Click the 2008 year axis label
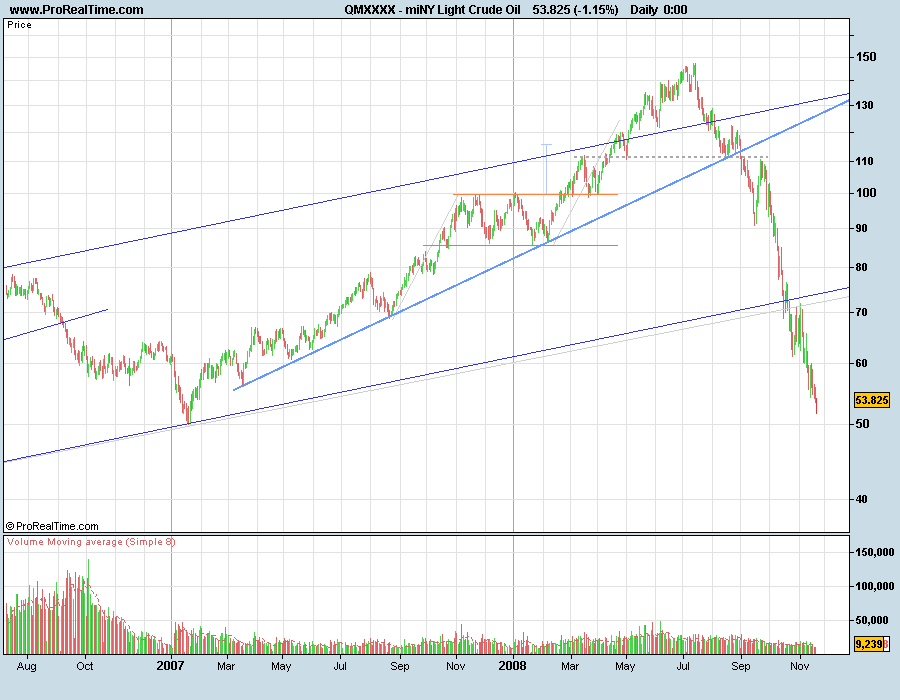Image resolution: width=900 pixels, height=700 pixels. coord(513,666)
